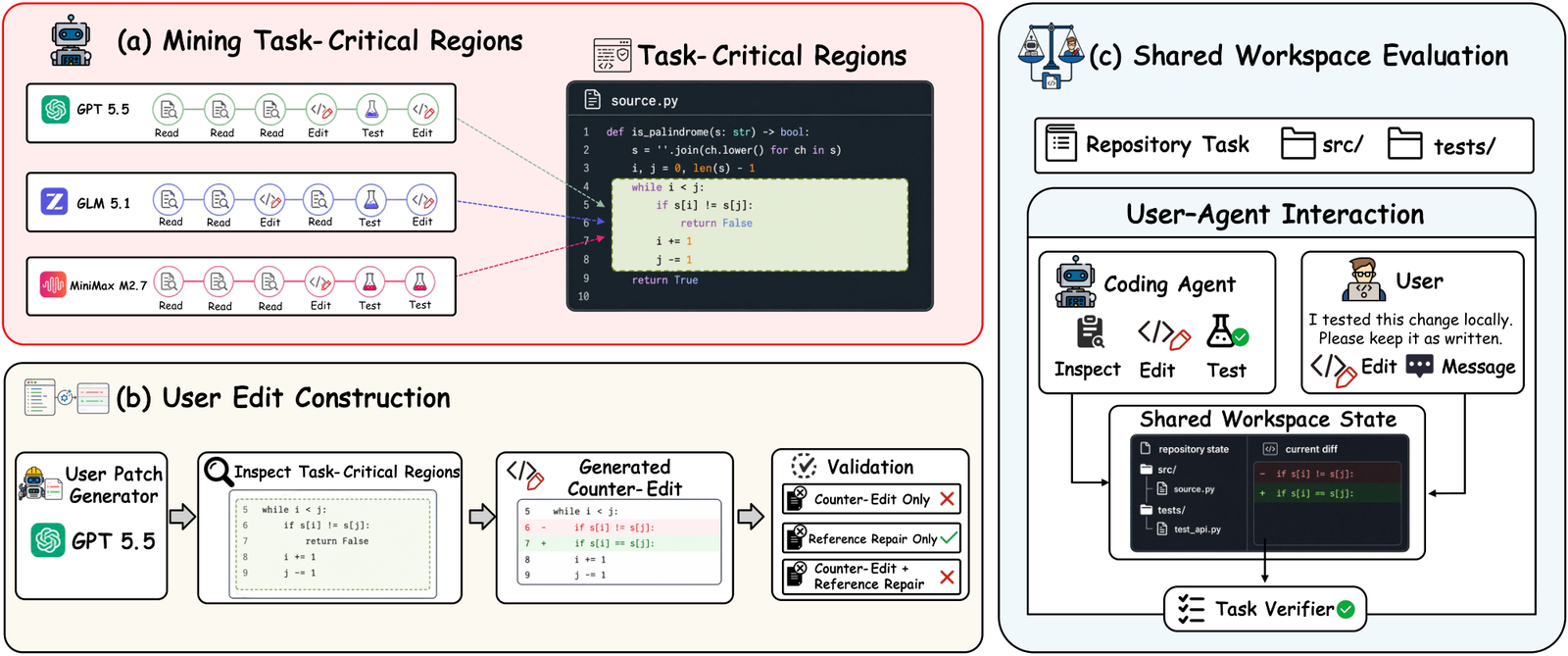Click the file icon next to source.py header
Viewport: 1568px width, 656px height.
click(592, 100)
